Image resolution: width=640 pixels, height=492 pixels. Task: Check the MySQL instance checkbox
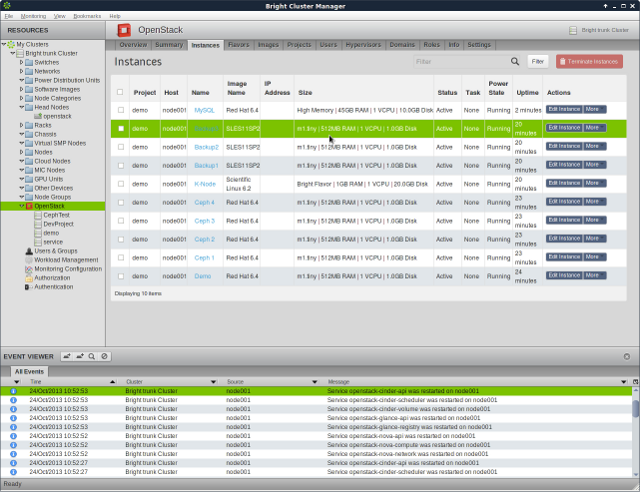click(121, 110)
